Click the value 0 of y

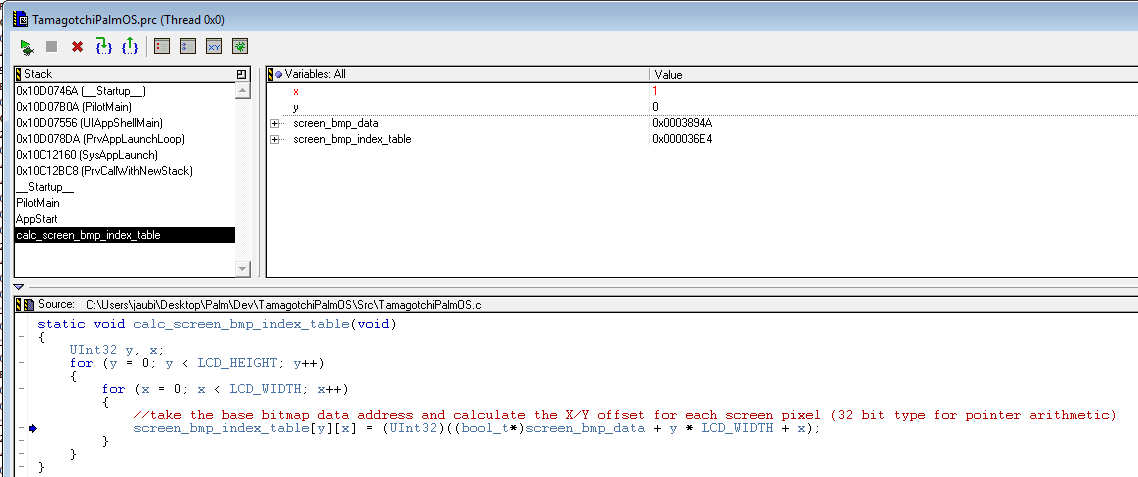pyautogui.click(x=655, y=107)
